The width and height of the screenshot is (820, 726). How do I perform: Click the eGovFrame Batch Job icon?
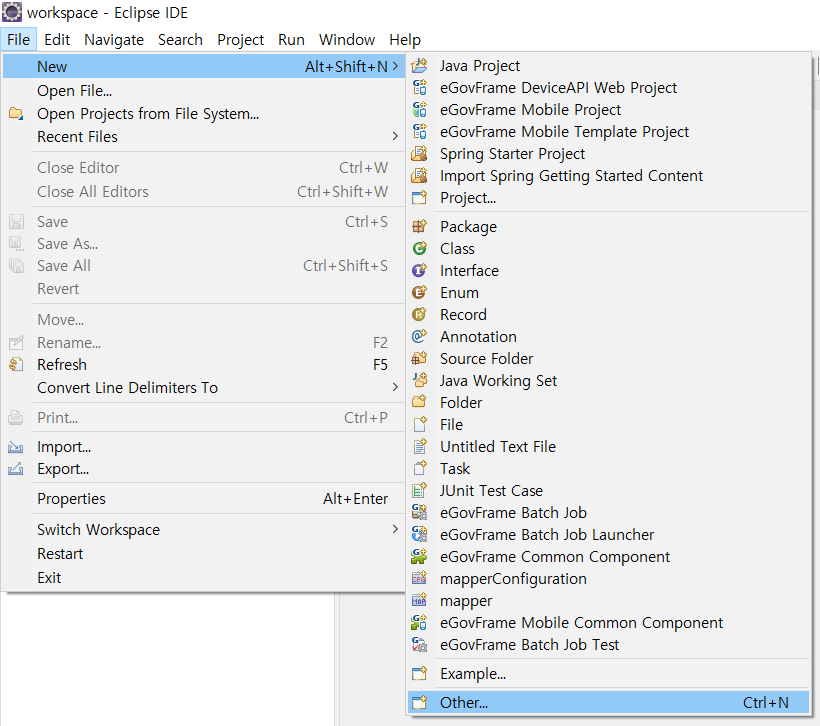click(x=419, y=513)
